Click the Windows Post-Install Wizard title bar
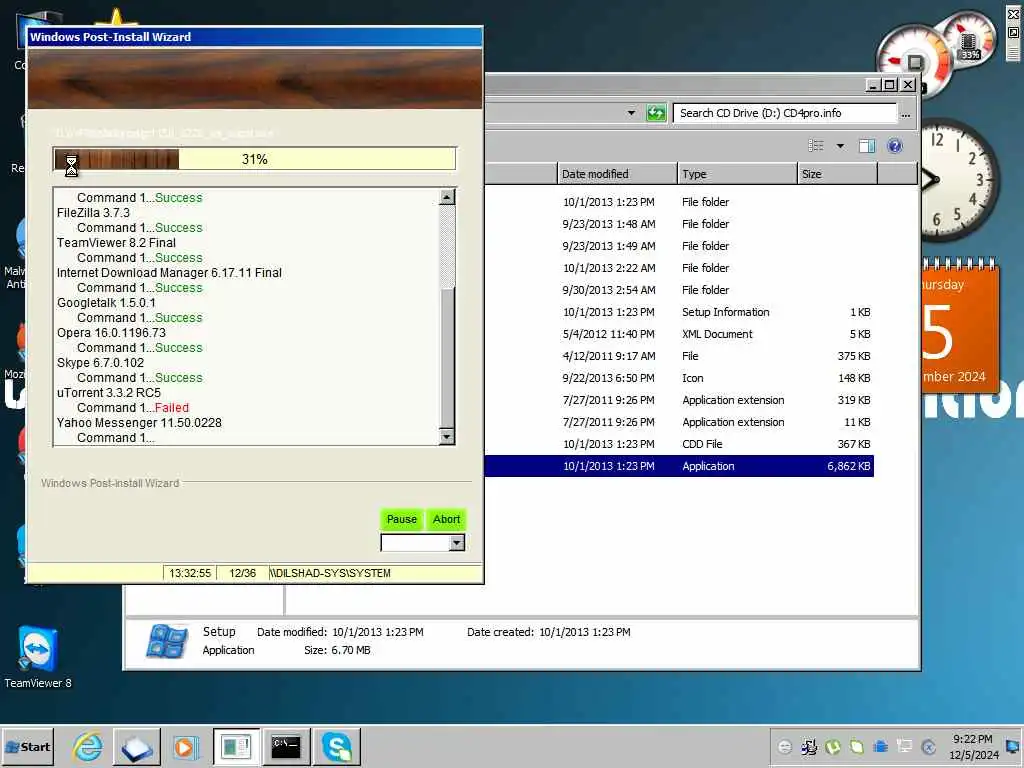This screenshot has height=768, width=1024. coord(255,37)
